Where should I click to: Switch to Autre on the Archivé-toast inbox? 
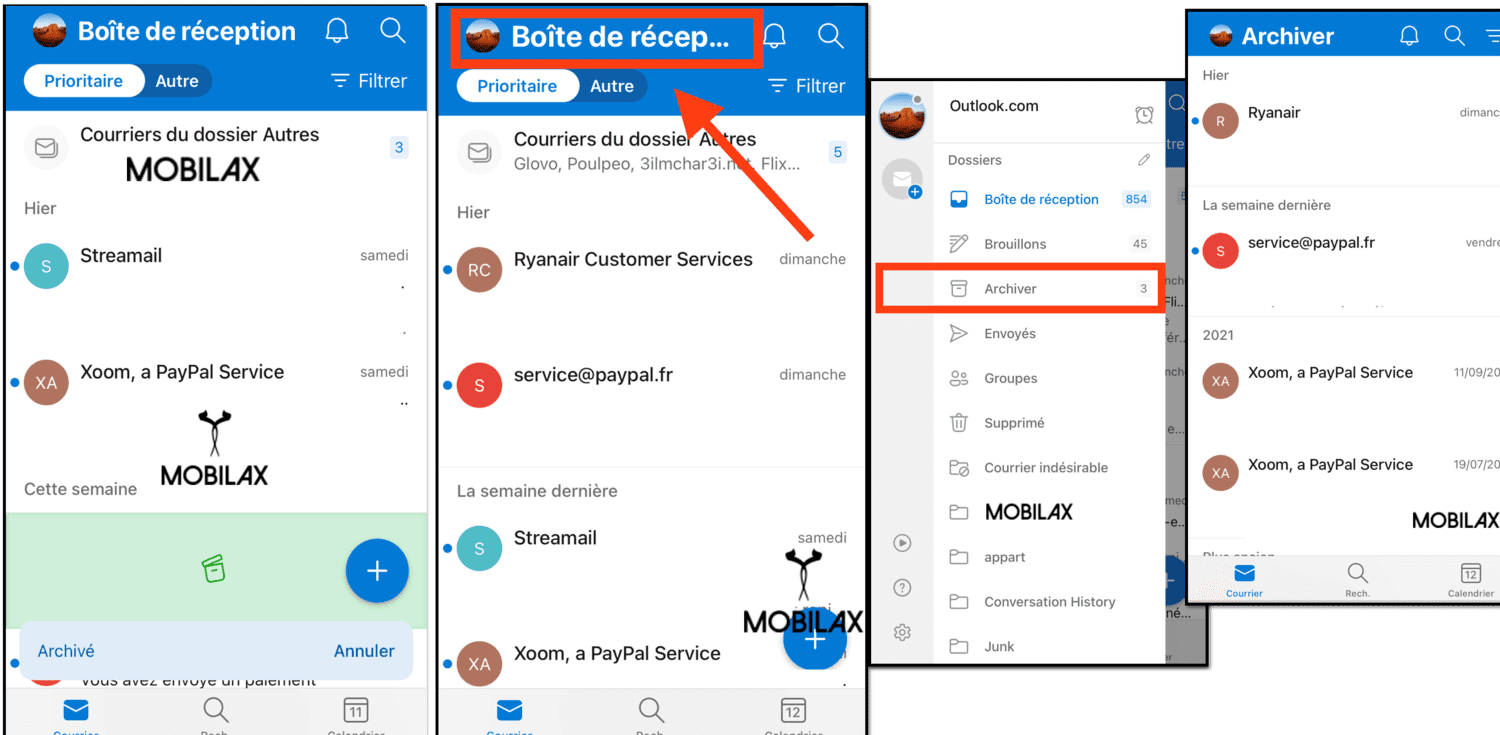[177, 81]
